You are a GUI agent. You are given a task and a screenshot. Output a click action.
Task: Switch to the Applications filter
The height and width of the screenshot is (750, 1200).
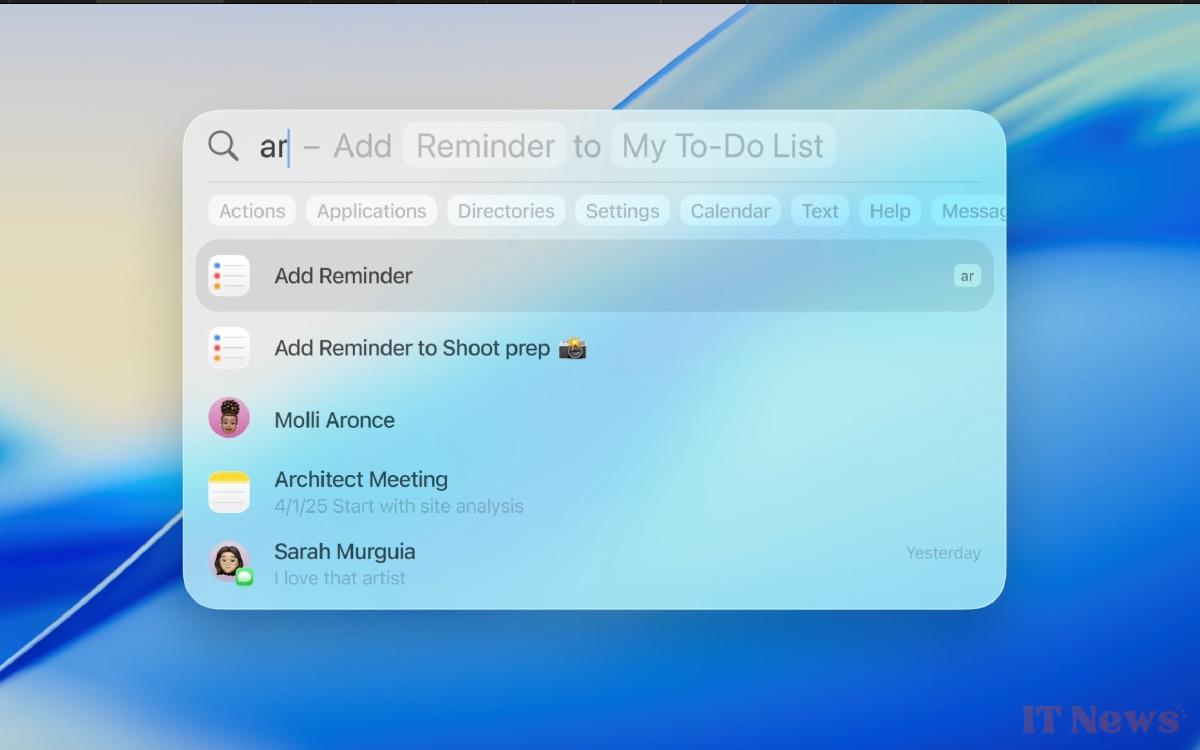coord(371,211)
